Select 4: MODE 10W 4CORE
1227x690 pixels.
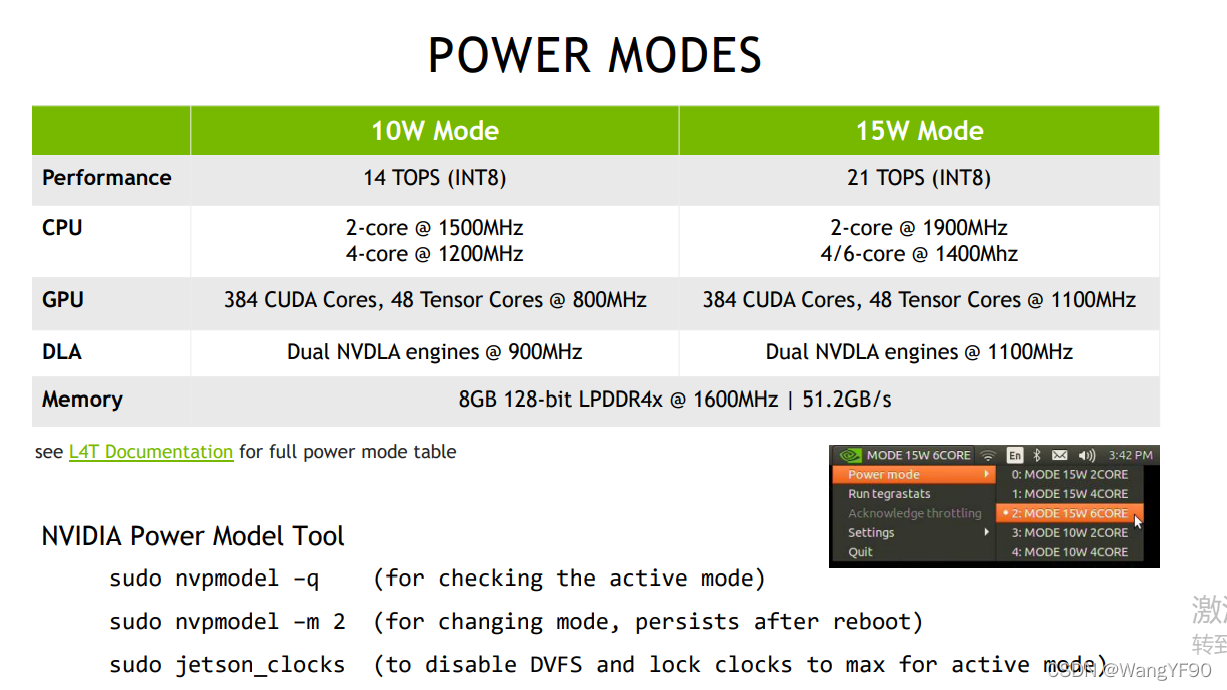(x=1070, y=552)
